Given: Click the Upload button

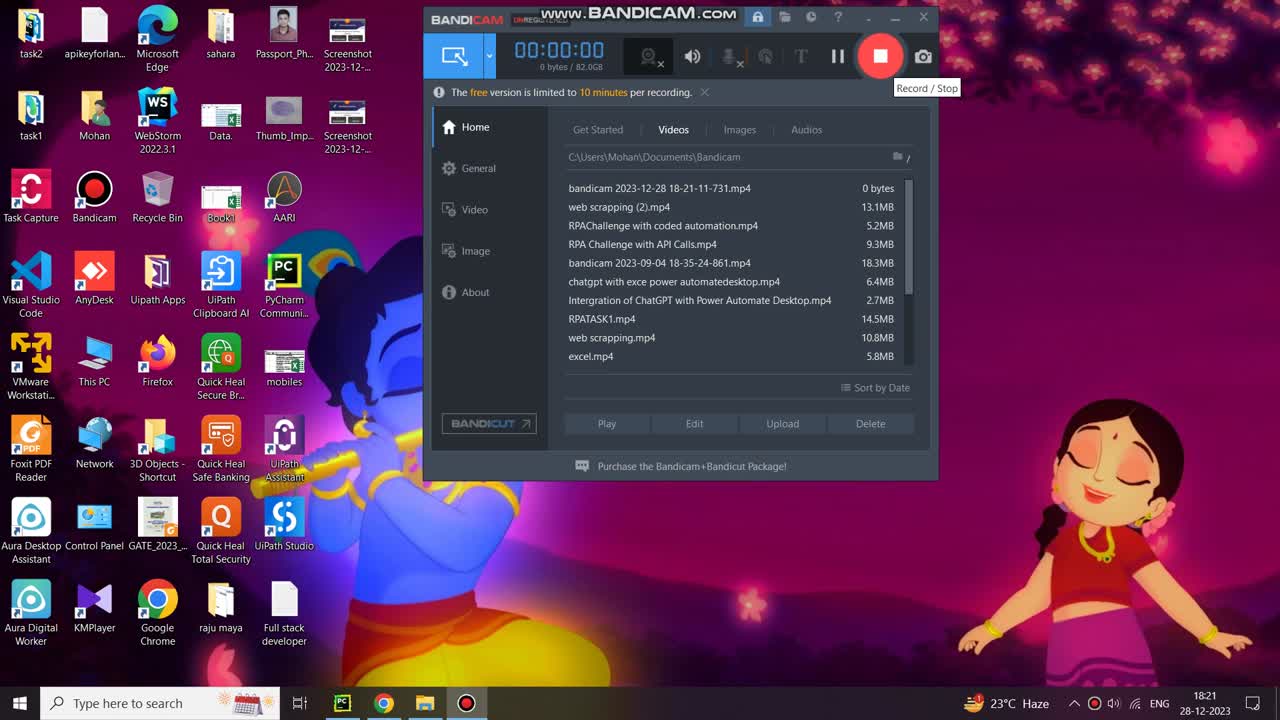Looking at the screenshot, I should (782, 424).
